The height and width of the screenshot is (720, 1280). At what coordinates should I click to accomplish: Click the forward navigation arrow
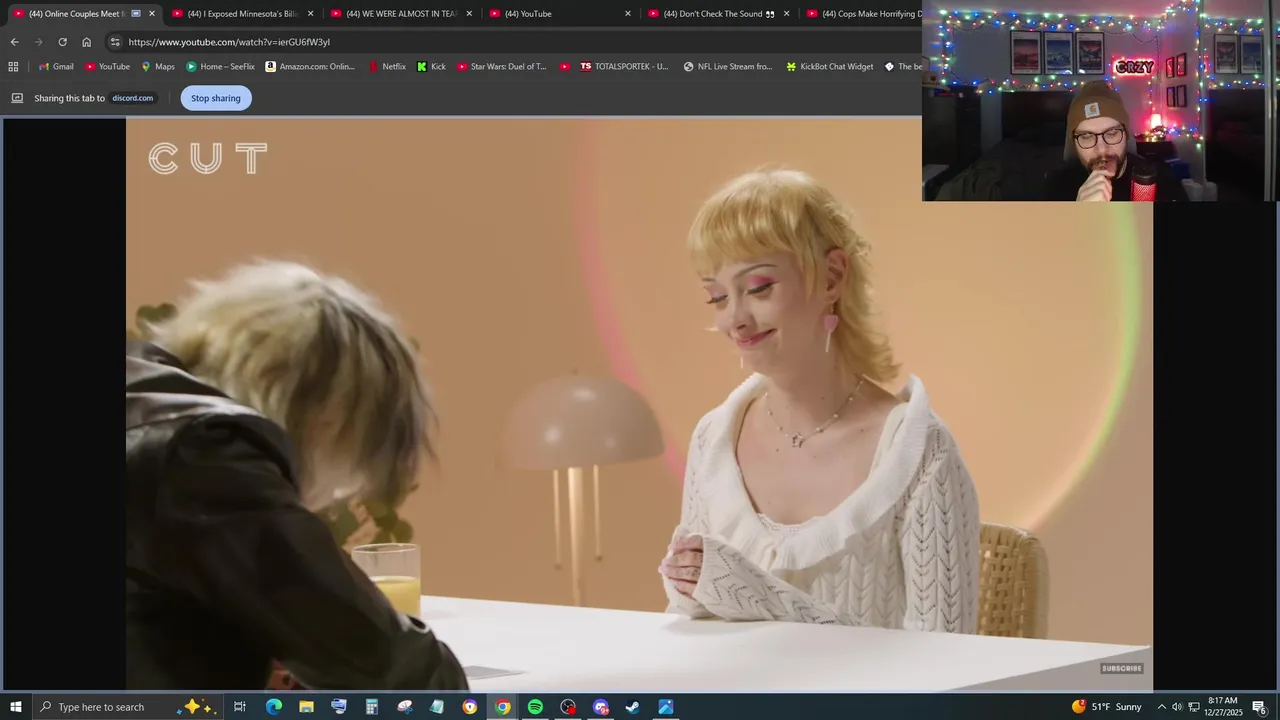point(38,42)
